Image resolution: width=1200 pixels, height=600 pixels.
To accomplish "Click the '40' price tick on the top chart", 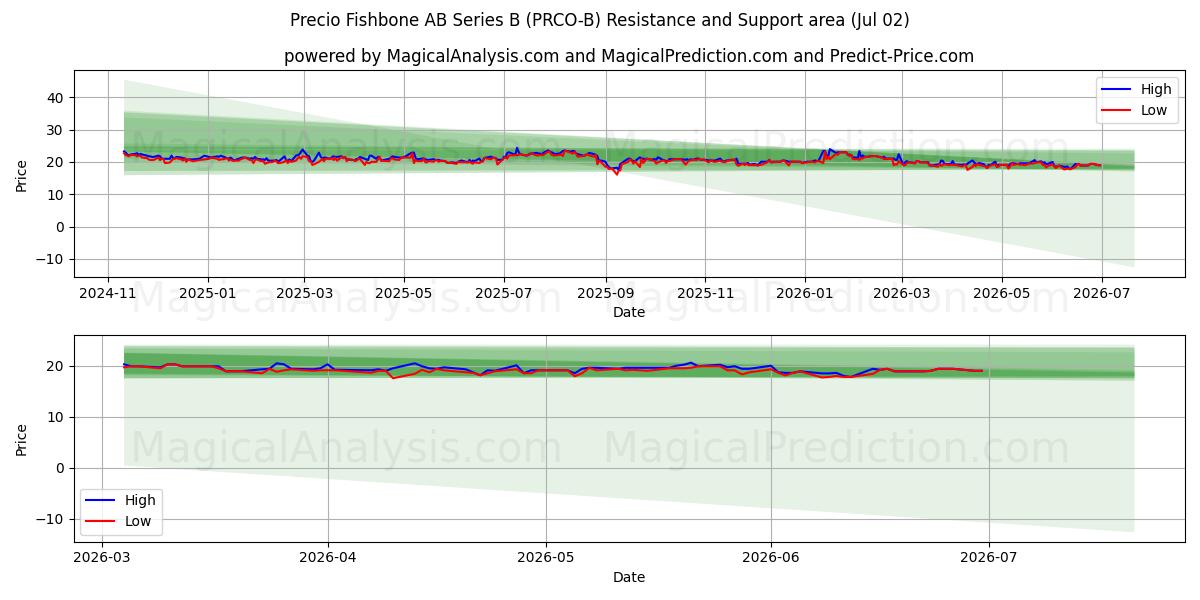I will coord(55,98).
